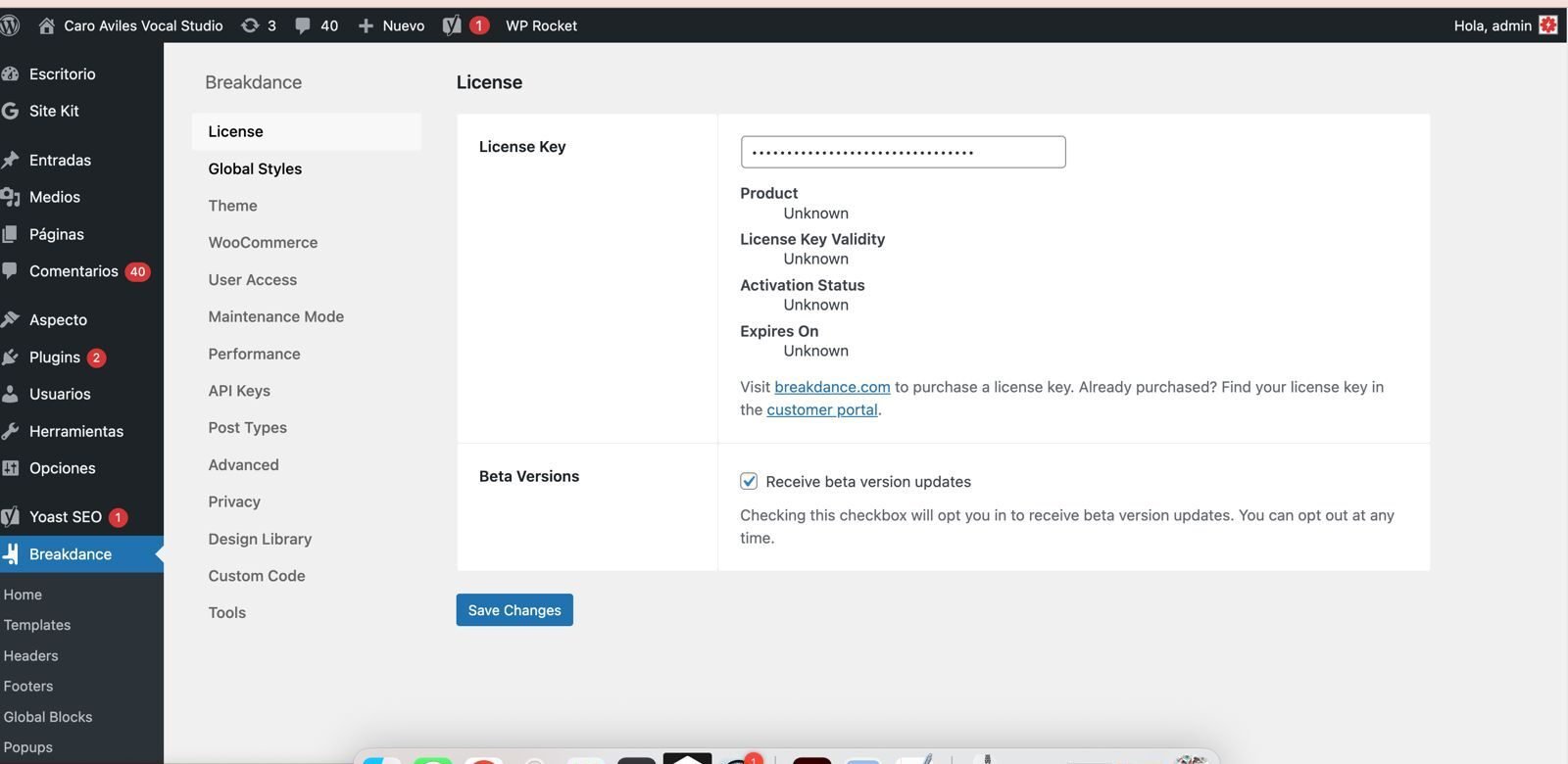
Task: Click into the License Key field
Action: tap(903, 152)
